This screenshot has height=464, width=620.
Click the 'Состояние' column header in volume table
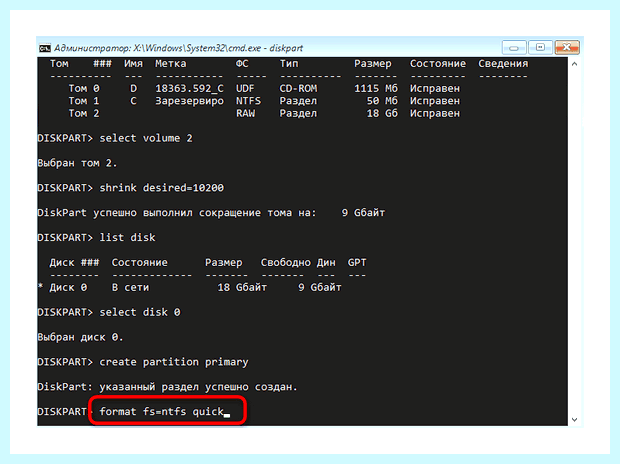pos(438,63)
